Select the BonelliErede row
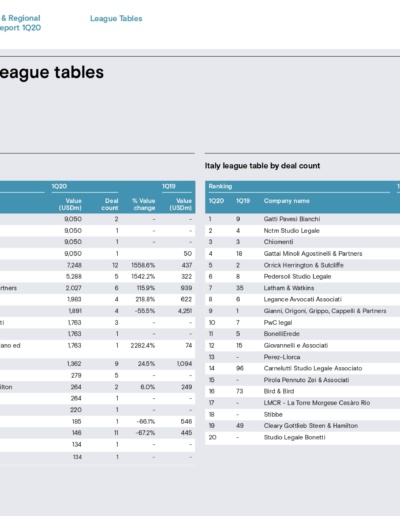 pyautogui.click(x=303, y=334)
